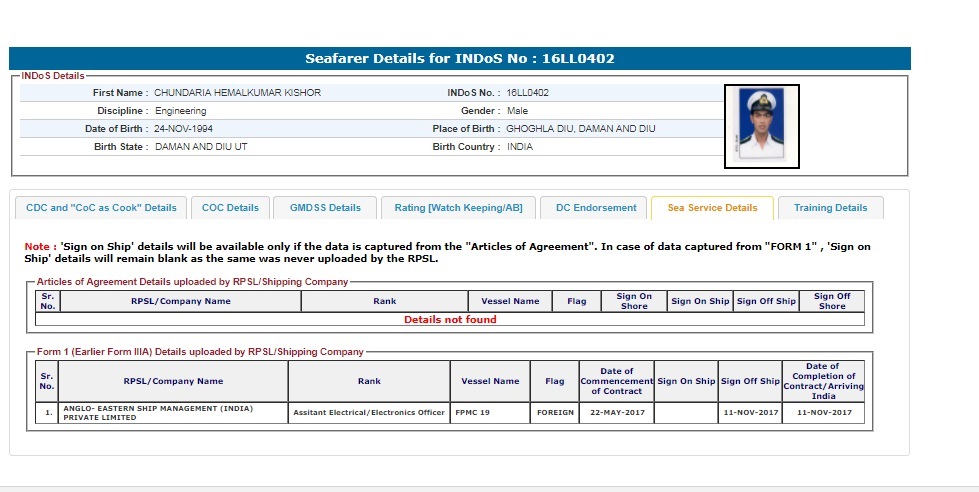The width and height of the screenshot is (979, 492).
Task: Click the Sign Off Ship header in Form 1 table
Action: (750, 381)
